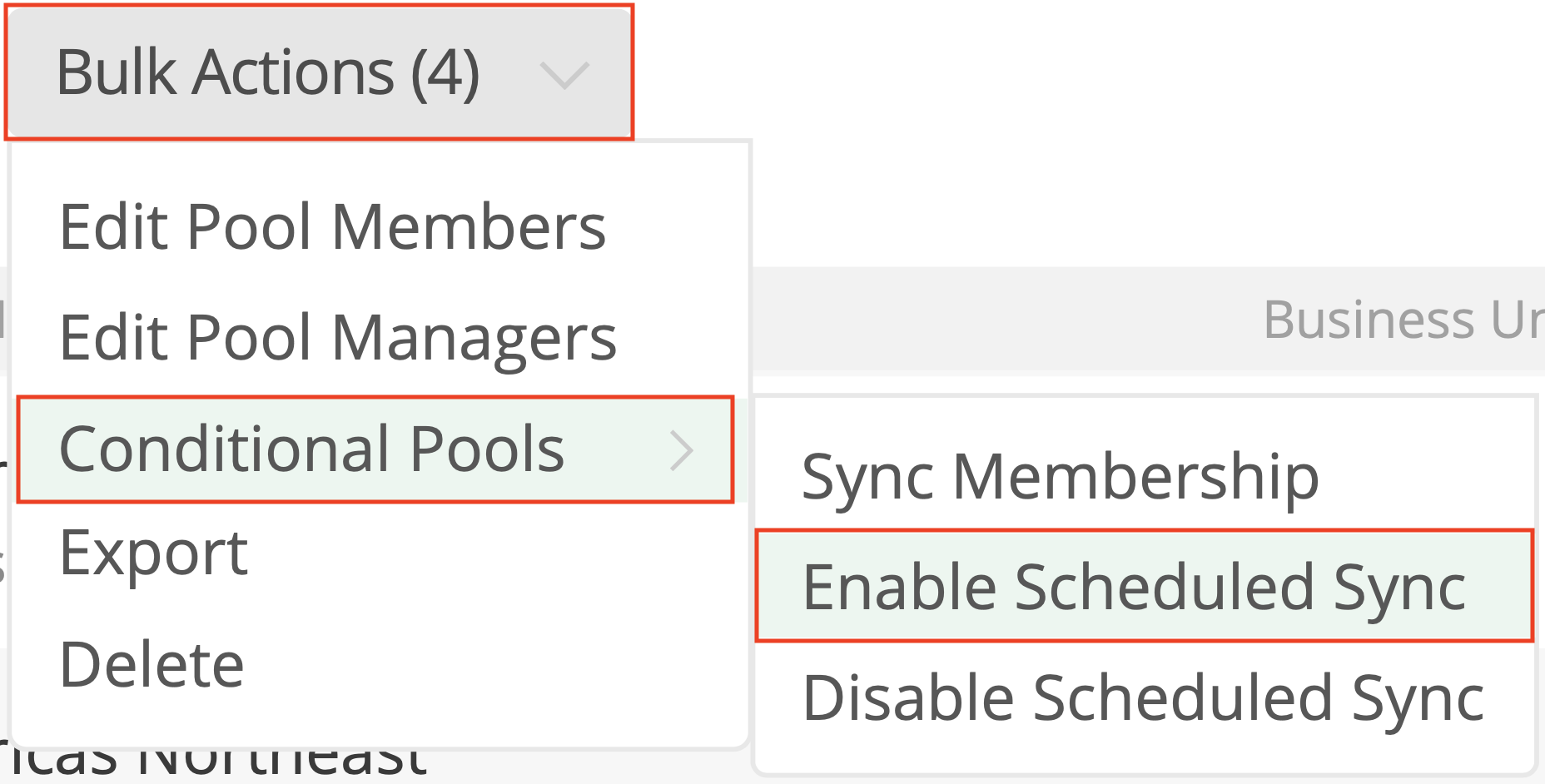Turn off scheduled sync for selected pools
The image size is (1545, 784).
tap(1142, 697)
